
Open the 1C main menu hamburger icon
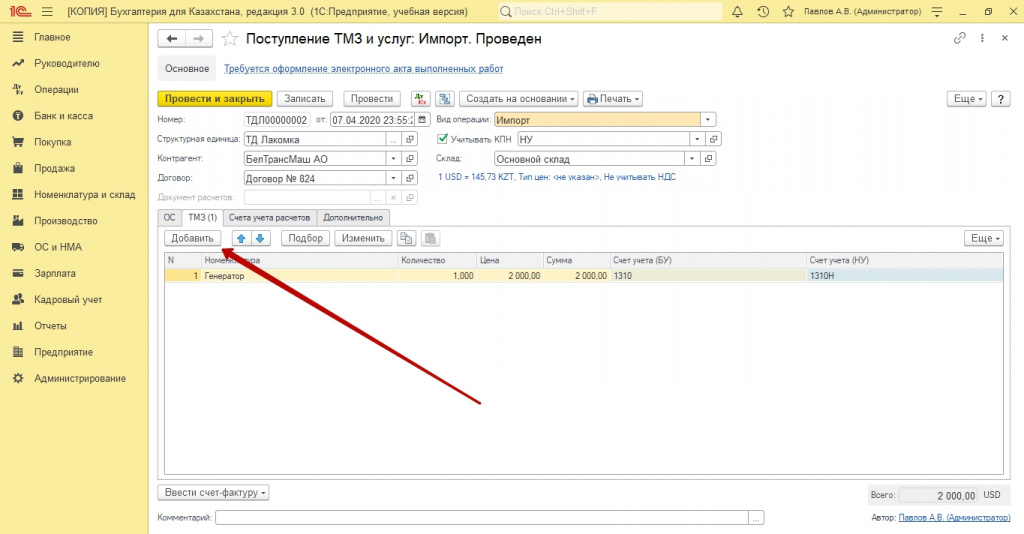click(47, 12)
